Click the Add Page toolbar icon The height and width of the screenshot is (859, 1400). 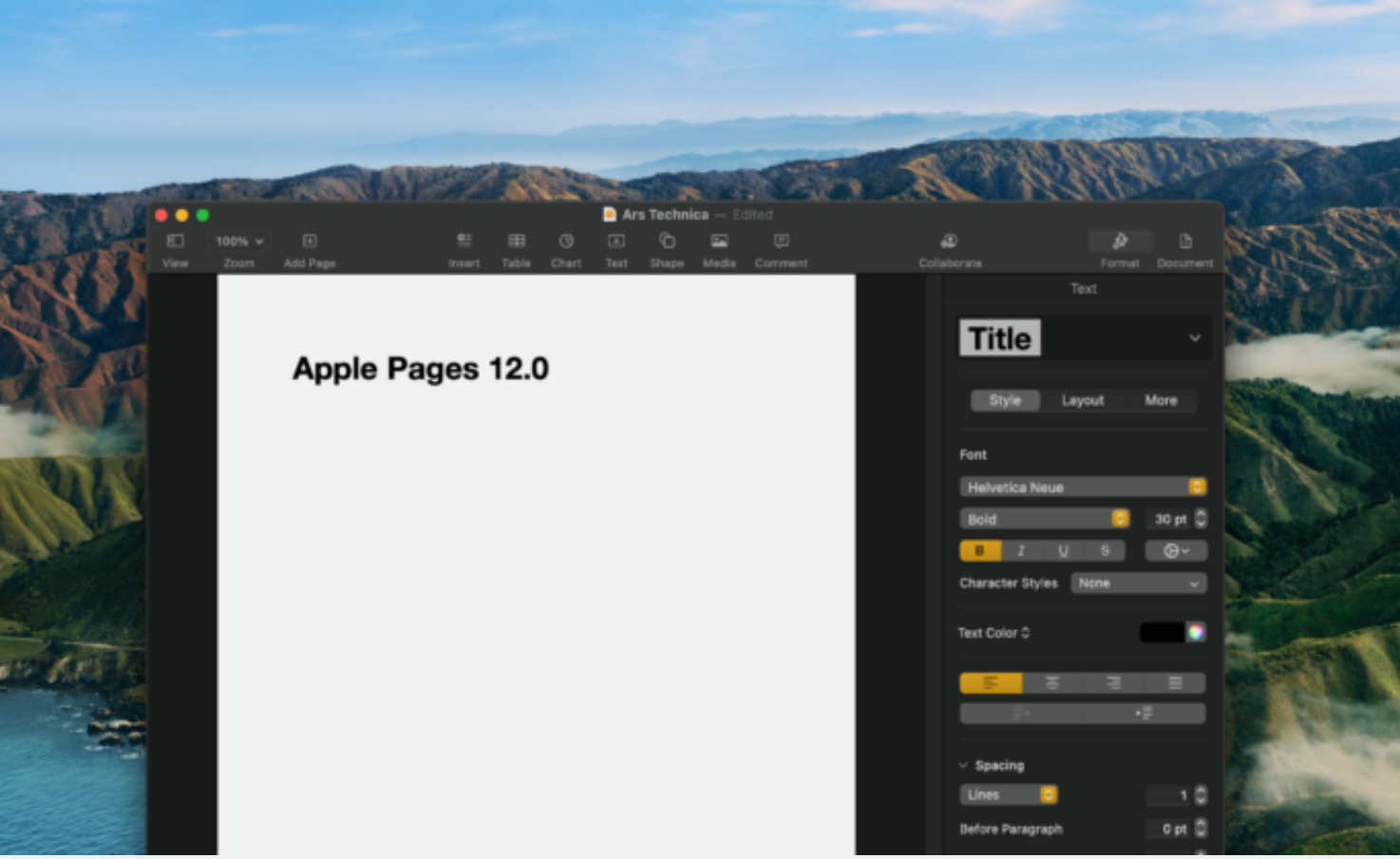(x=310, y=241)
